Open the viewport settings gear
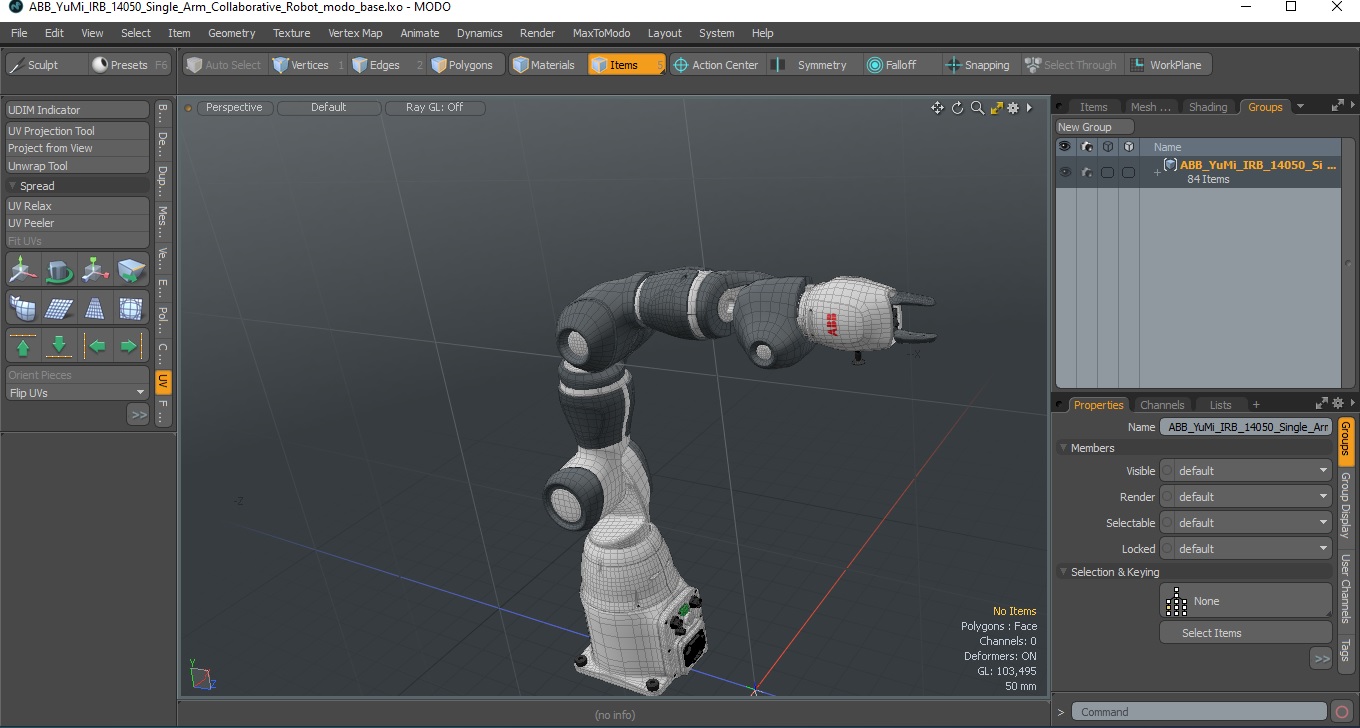Screen dimensions: 1360x728 coord(1012,108)
